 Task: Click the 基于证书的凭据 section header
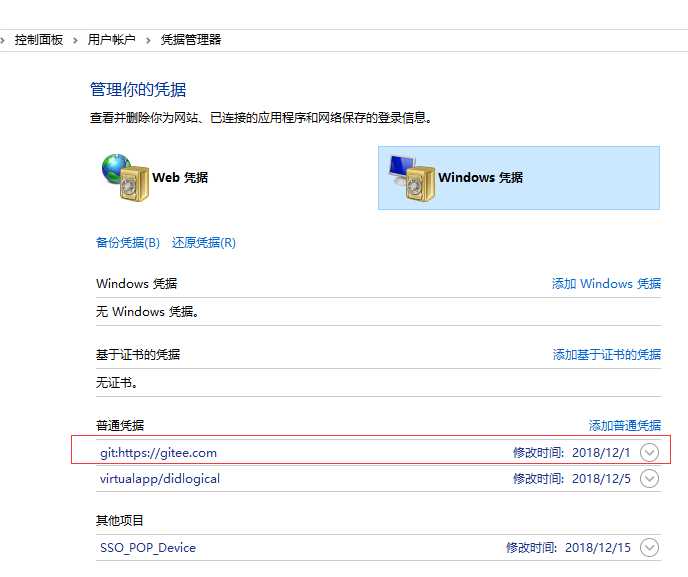(138, 355)
